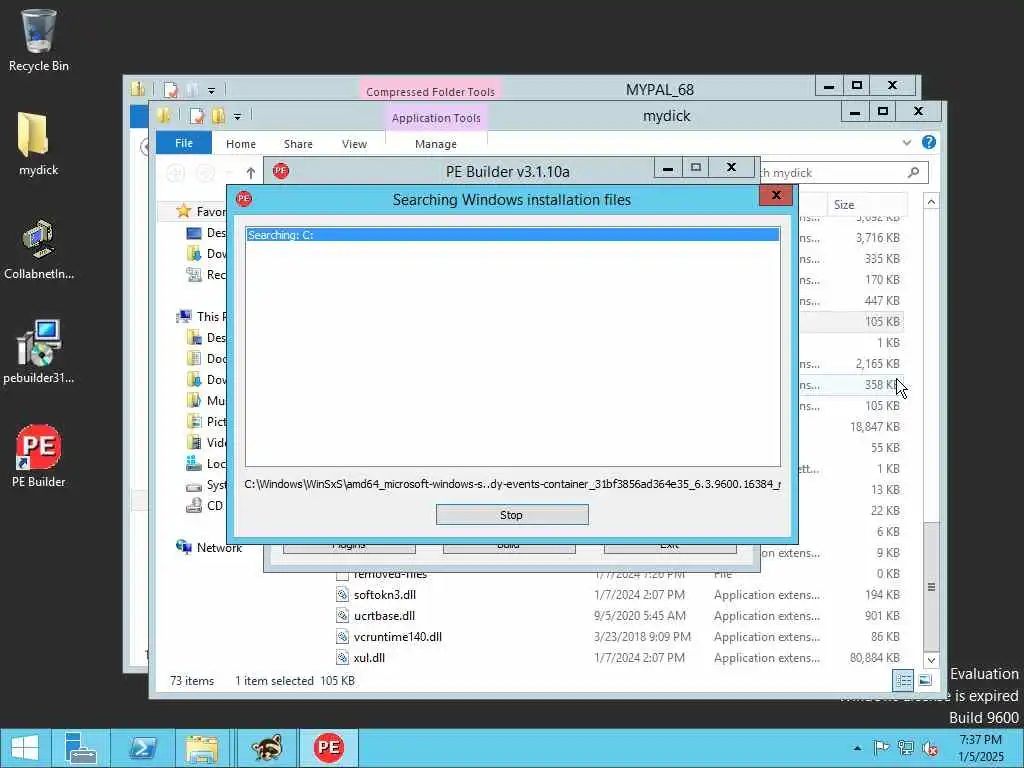Open PowerShell from the taskbar
This screenshot has width=1024, height=768.
pos(142,748)
